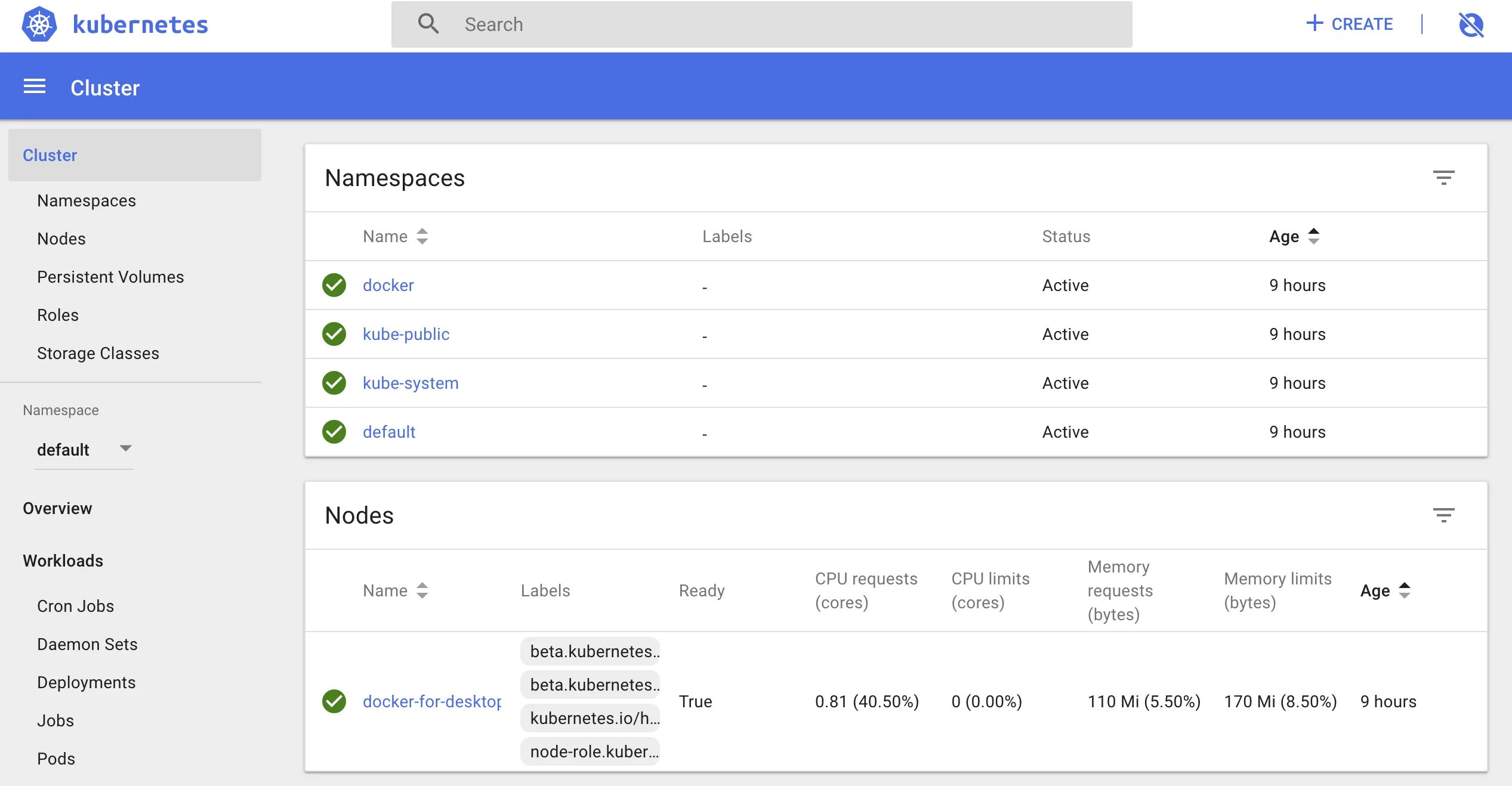Open the Nodes card filter icon
Image resolution: width=1512 pixels, height=786 pixels.
click(x=1443, y=515)
